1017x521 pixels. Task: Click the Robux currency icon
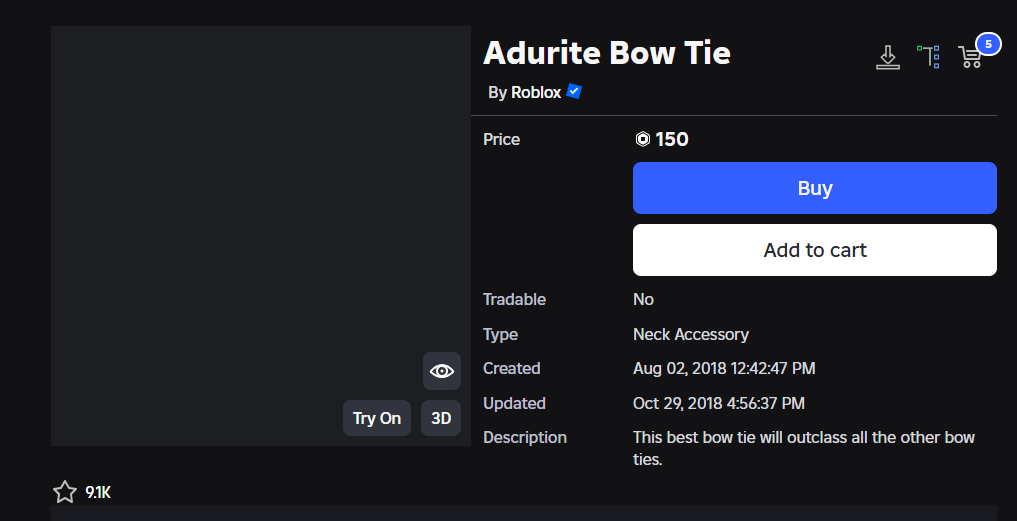(x=643, y=139)
